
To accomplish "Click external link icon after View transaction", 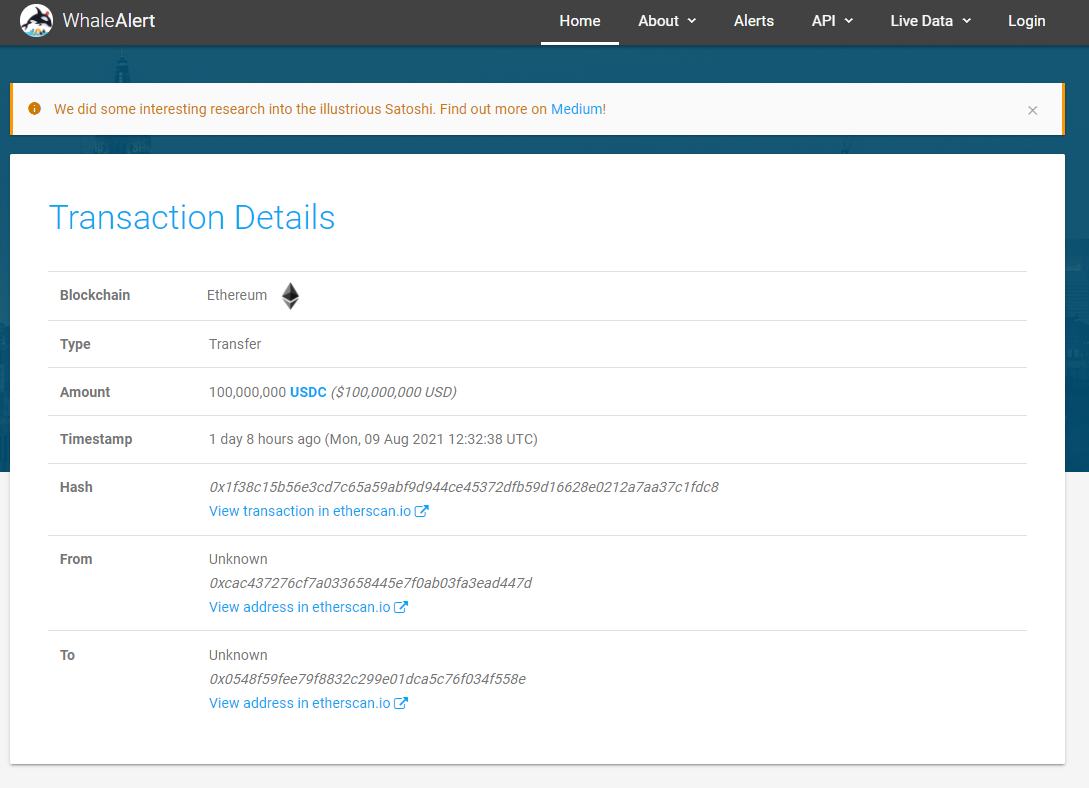I will coord(422,511).
